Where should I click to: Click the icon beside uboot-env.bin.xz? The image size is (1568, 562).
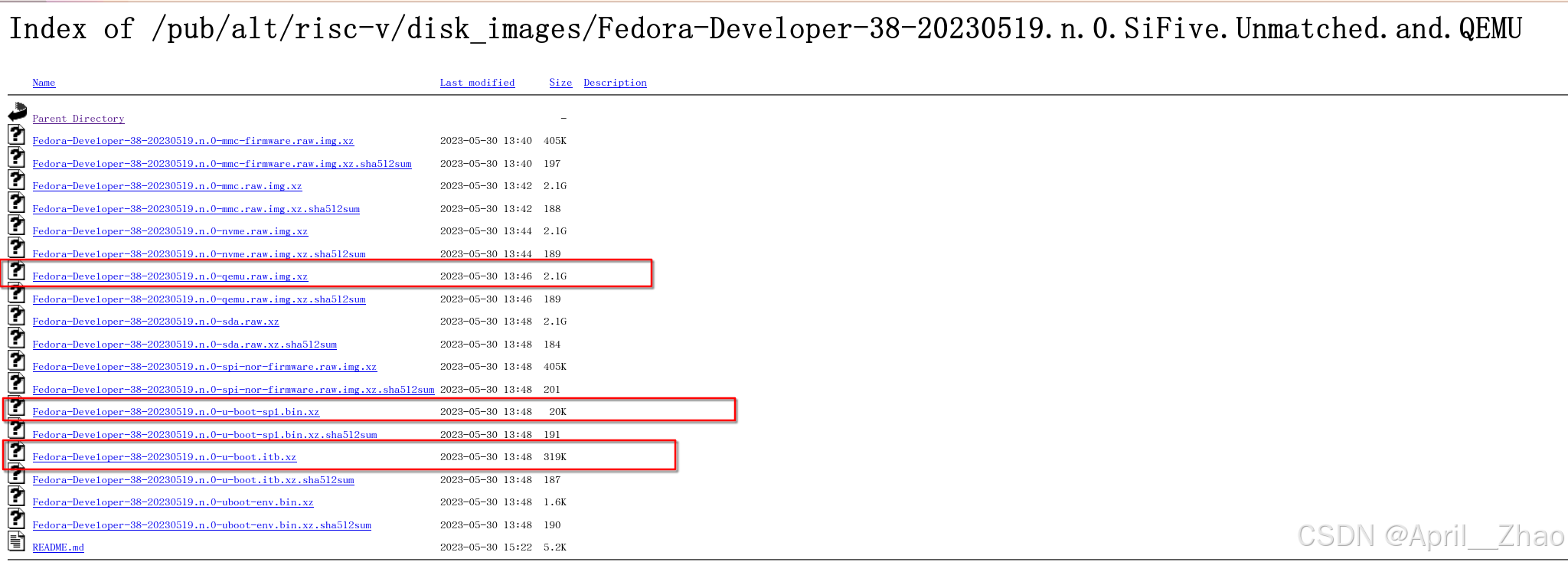point(17,496)
